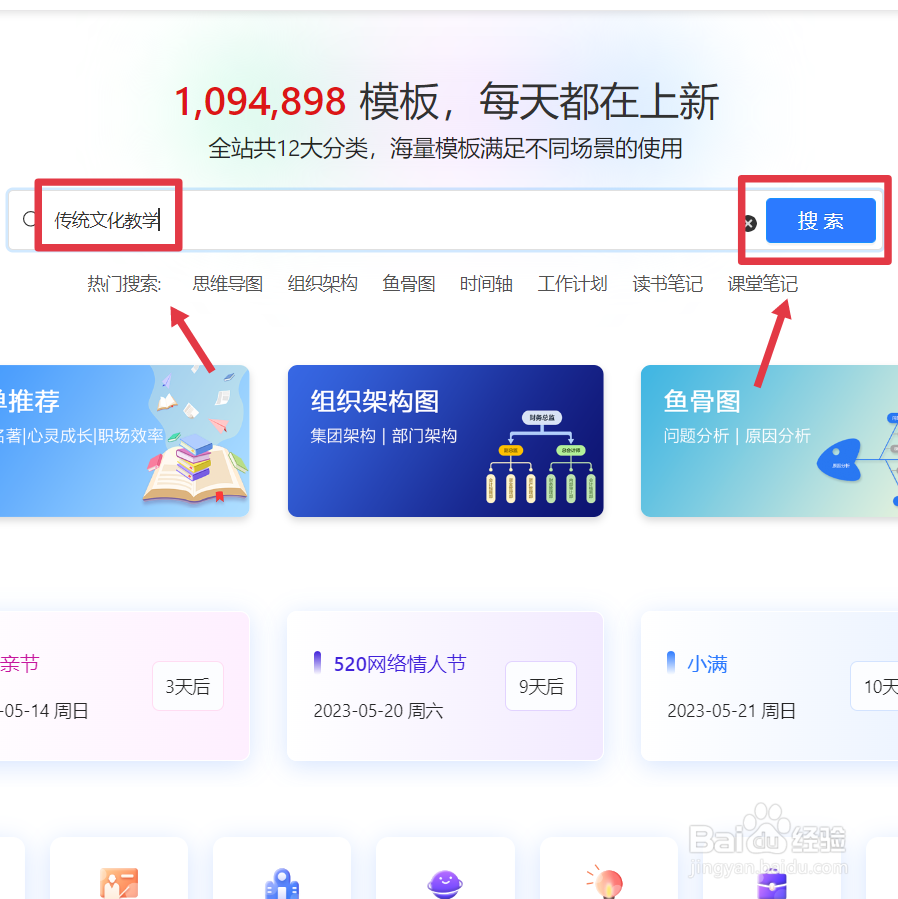Open the blue building icon category
This screenshot has height=899, width=898.
tap(282, 884)
